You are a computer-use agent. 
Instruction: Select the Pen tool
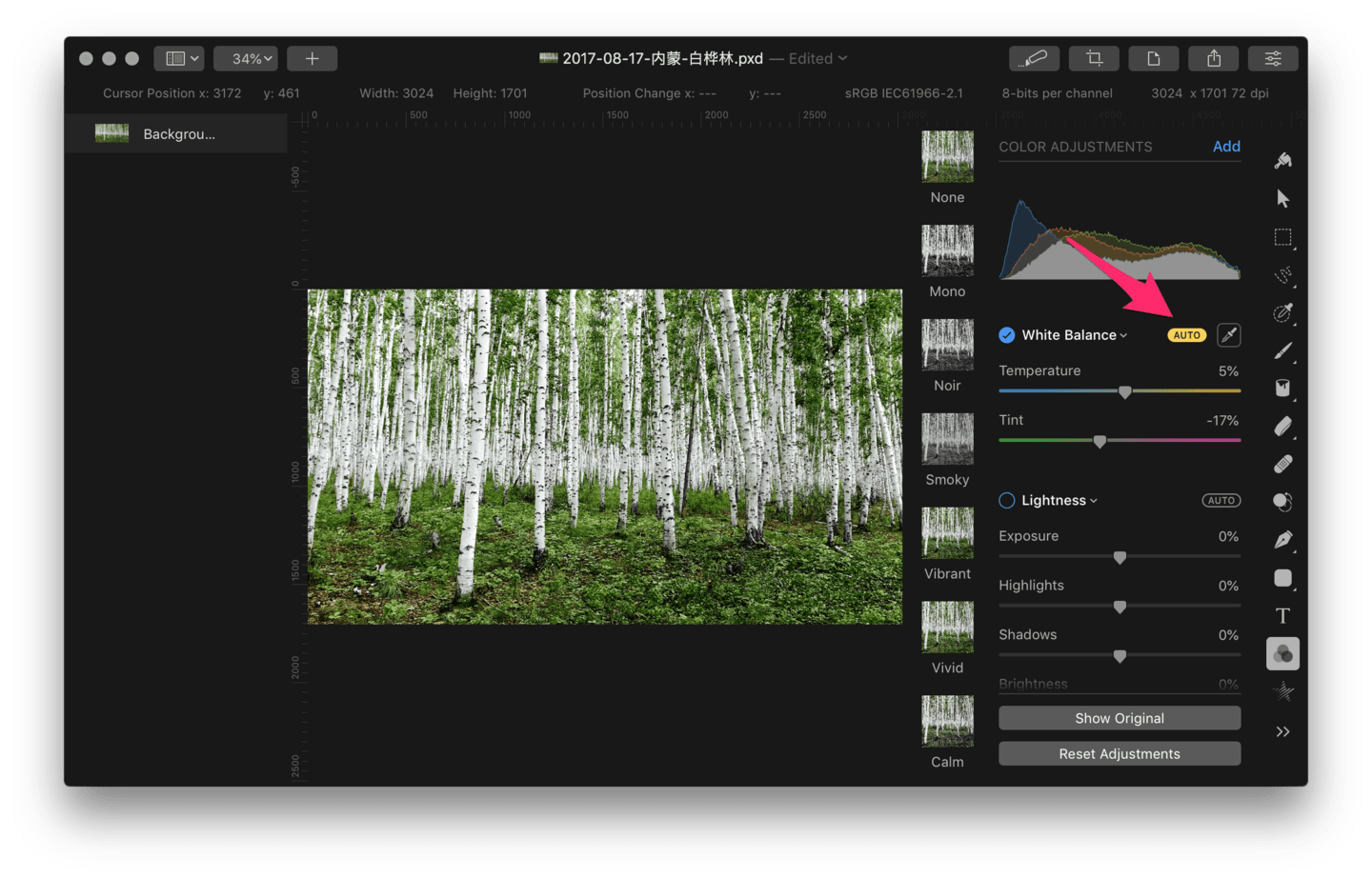click(1282, 540)
